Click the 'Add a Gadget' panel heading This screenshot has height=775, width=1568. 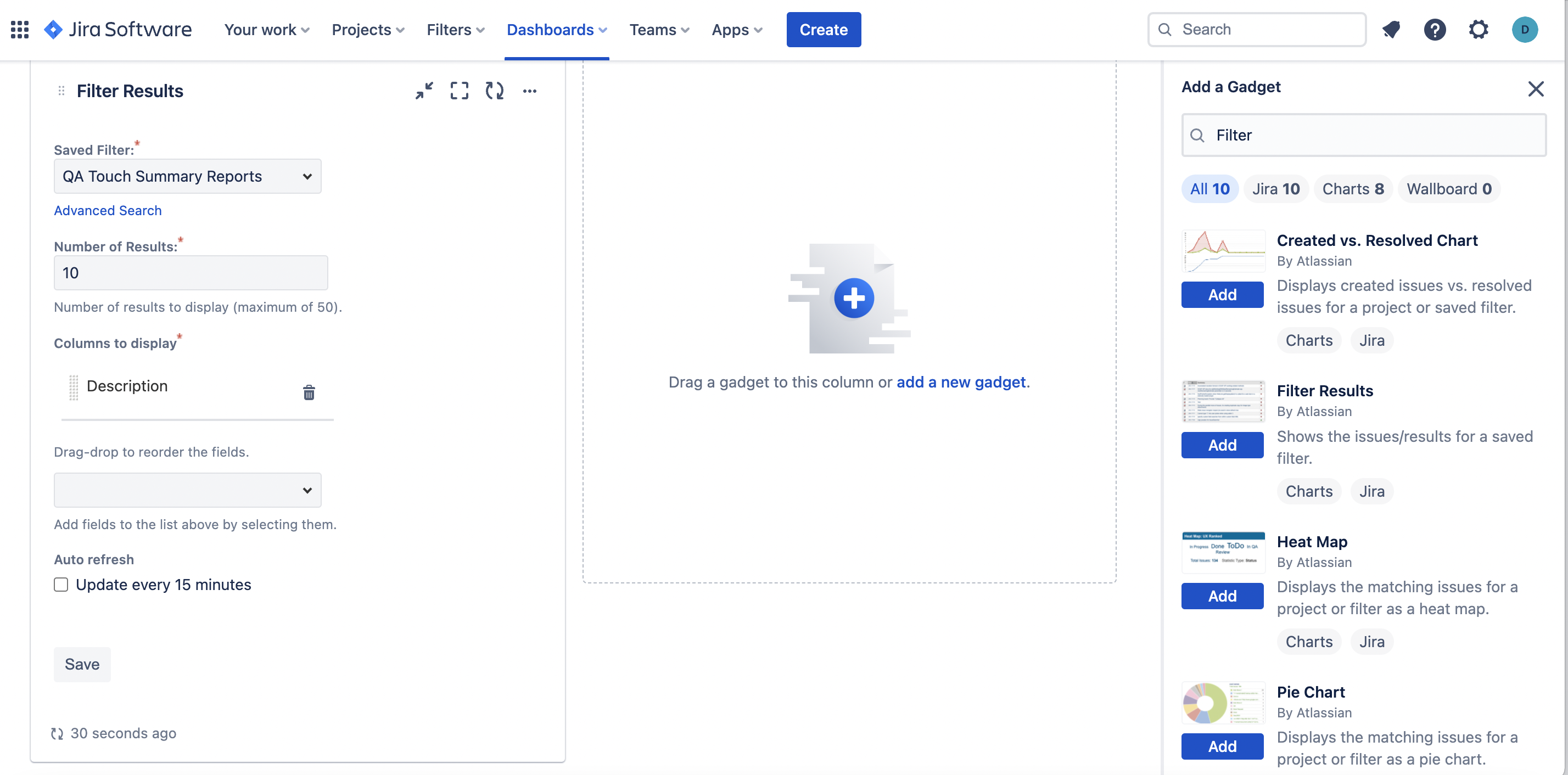[x=1231, y=87]
